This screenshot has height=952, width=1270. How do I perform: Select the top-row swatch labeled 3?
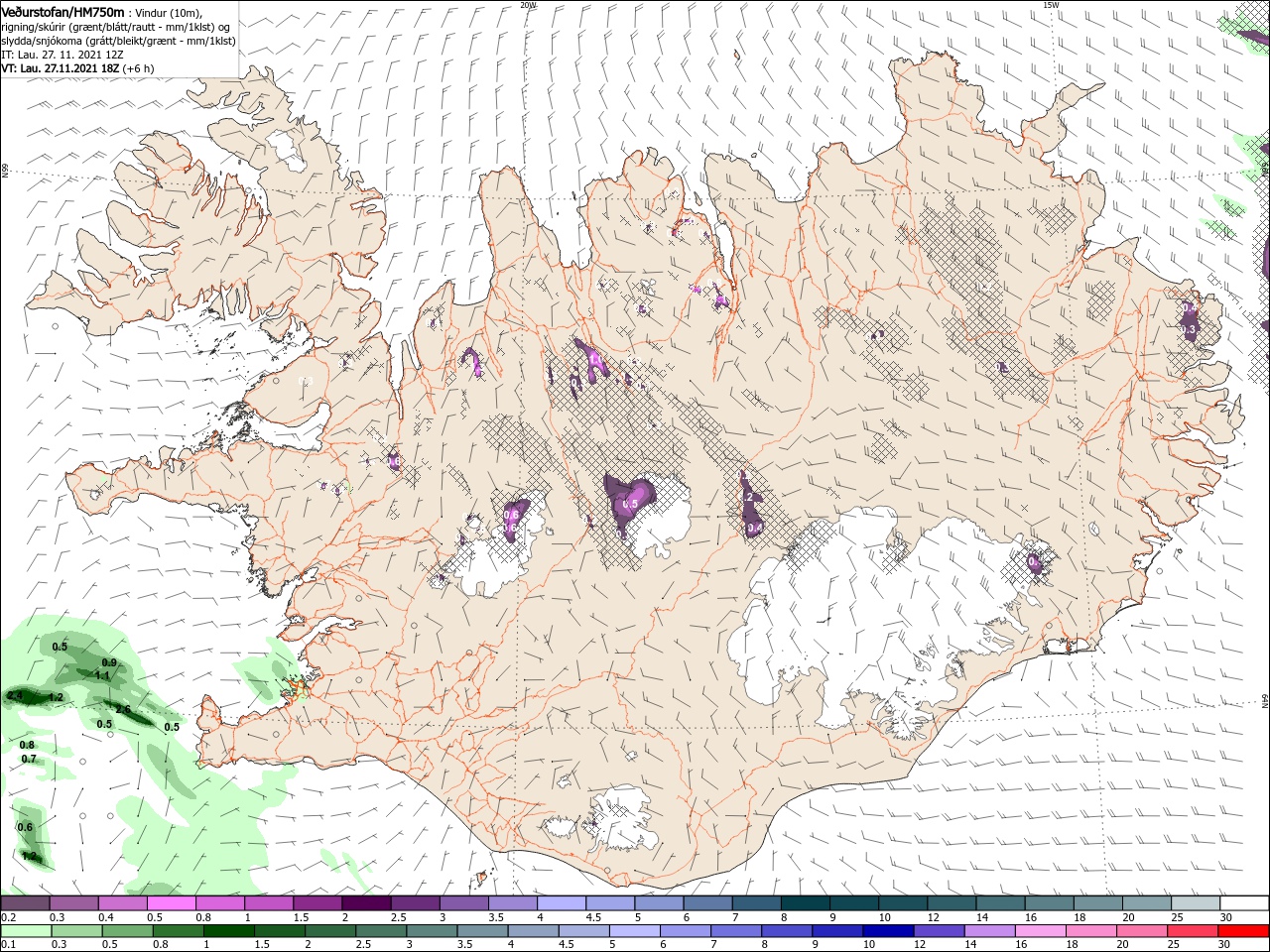tap(462, 903)
